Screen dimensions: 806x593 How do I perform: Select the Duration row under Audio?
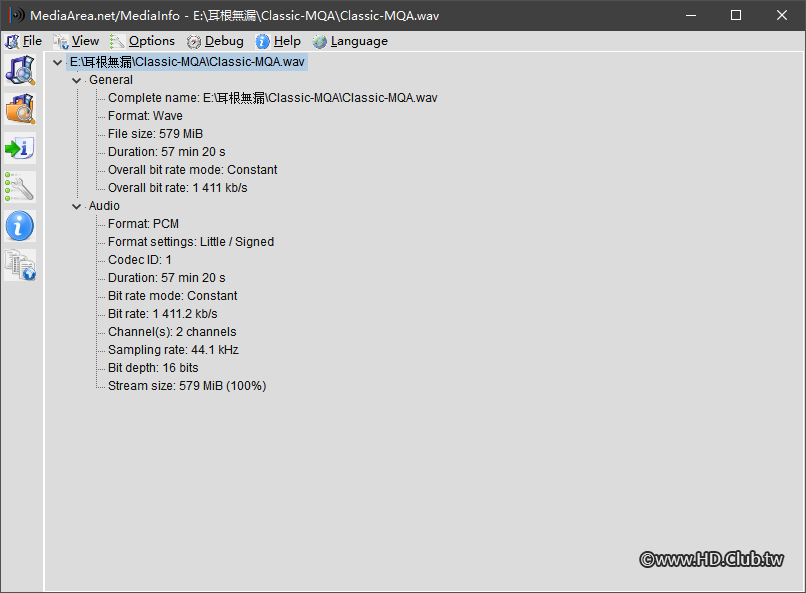point(167,278)
